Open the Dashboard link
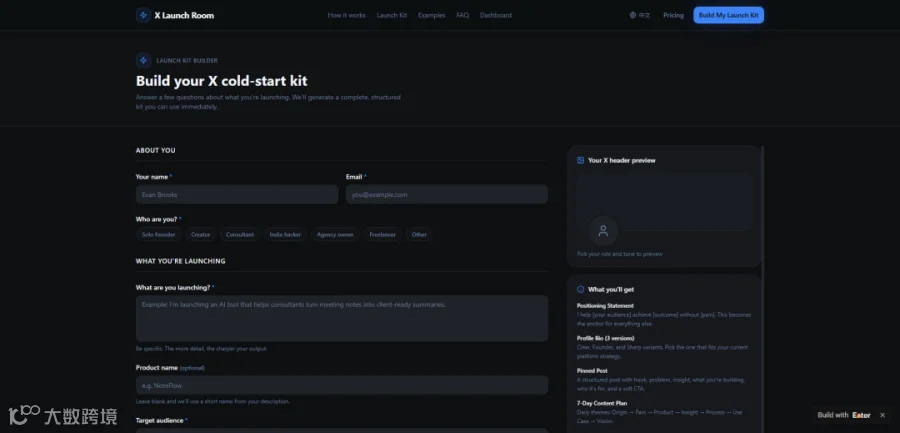This screenshot has height=433, width=900. [x=496, y=16]
